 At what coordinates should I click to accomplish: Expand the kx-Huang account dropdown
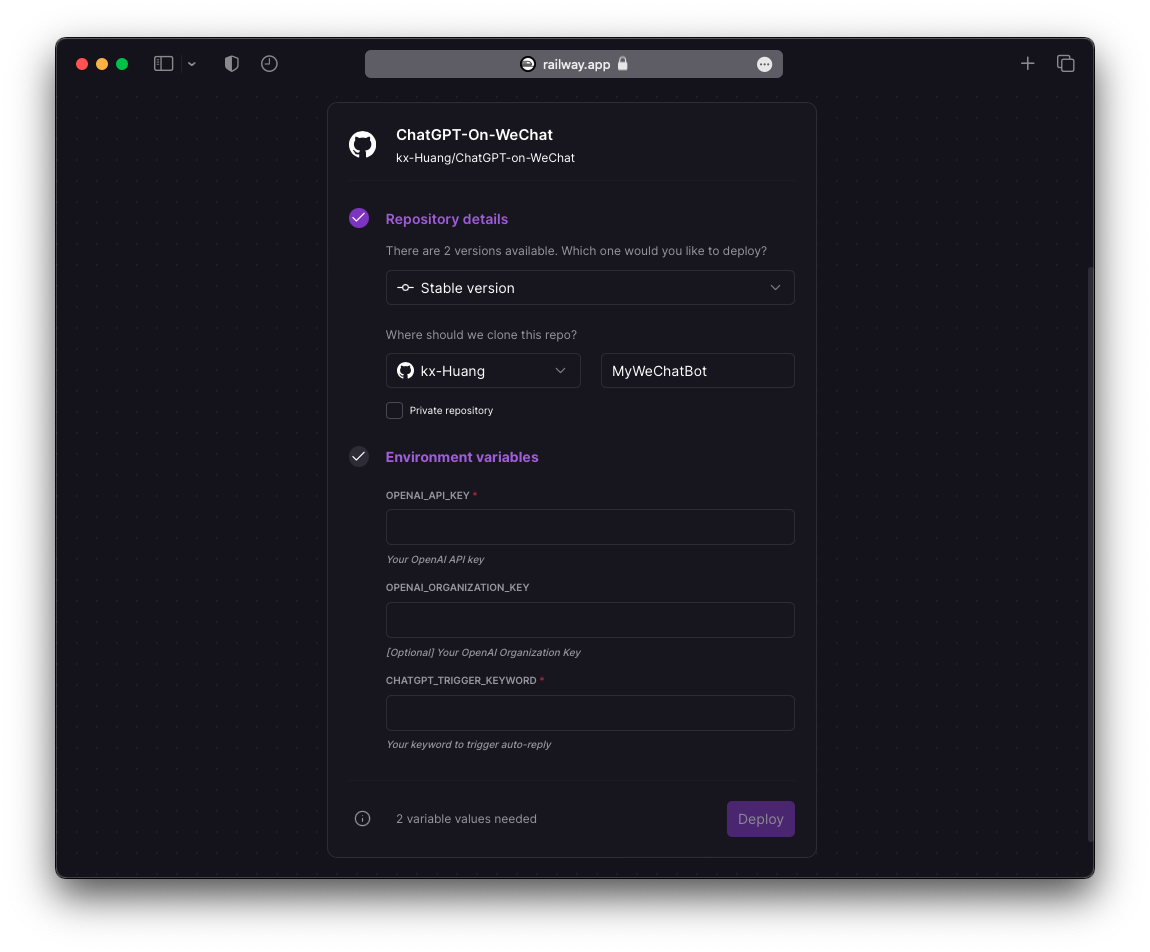483,371
